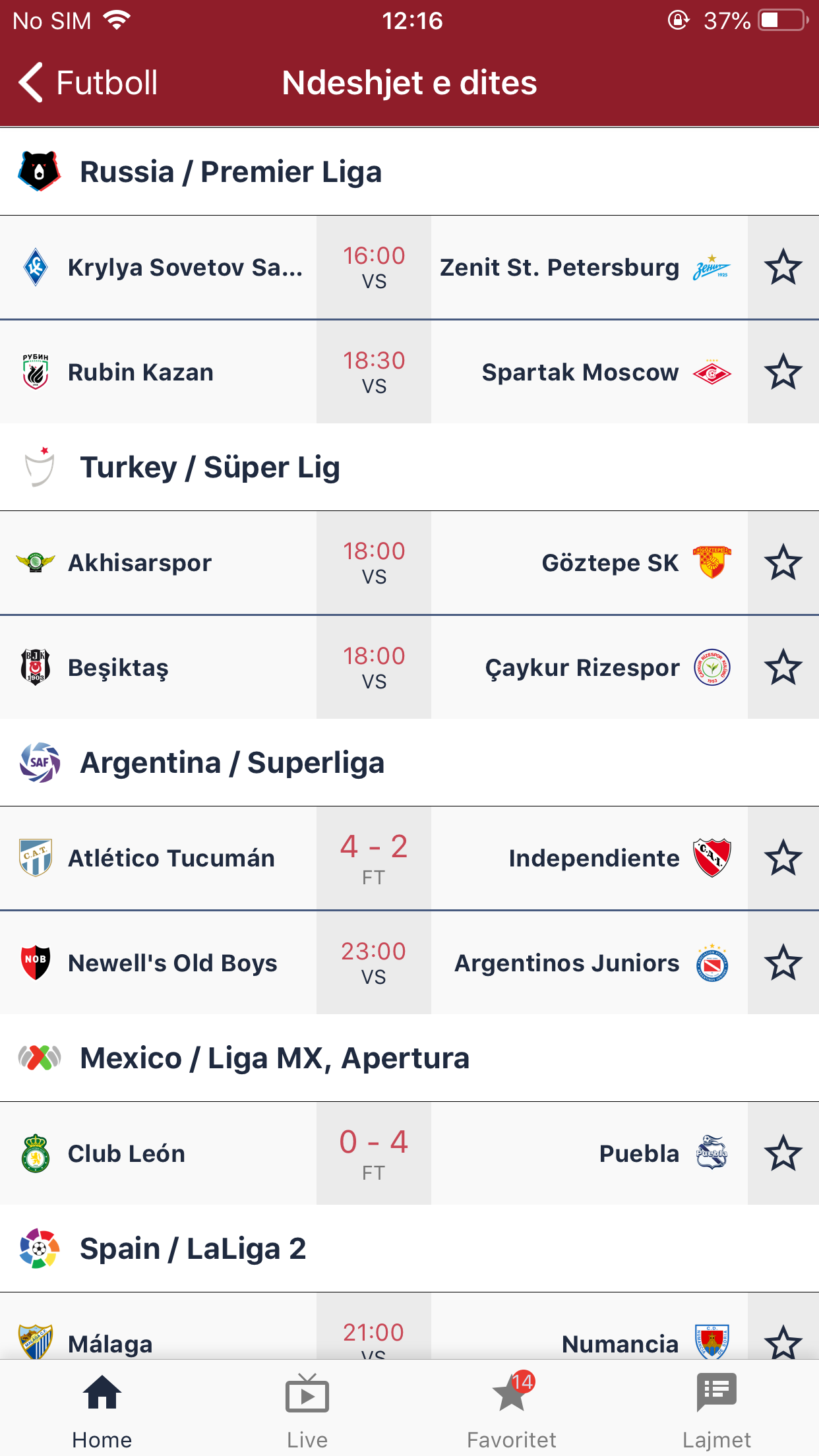Tap the Argentina Superliga SAF logo

point(40,762)
